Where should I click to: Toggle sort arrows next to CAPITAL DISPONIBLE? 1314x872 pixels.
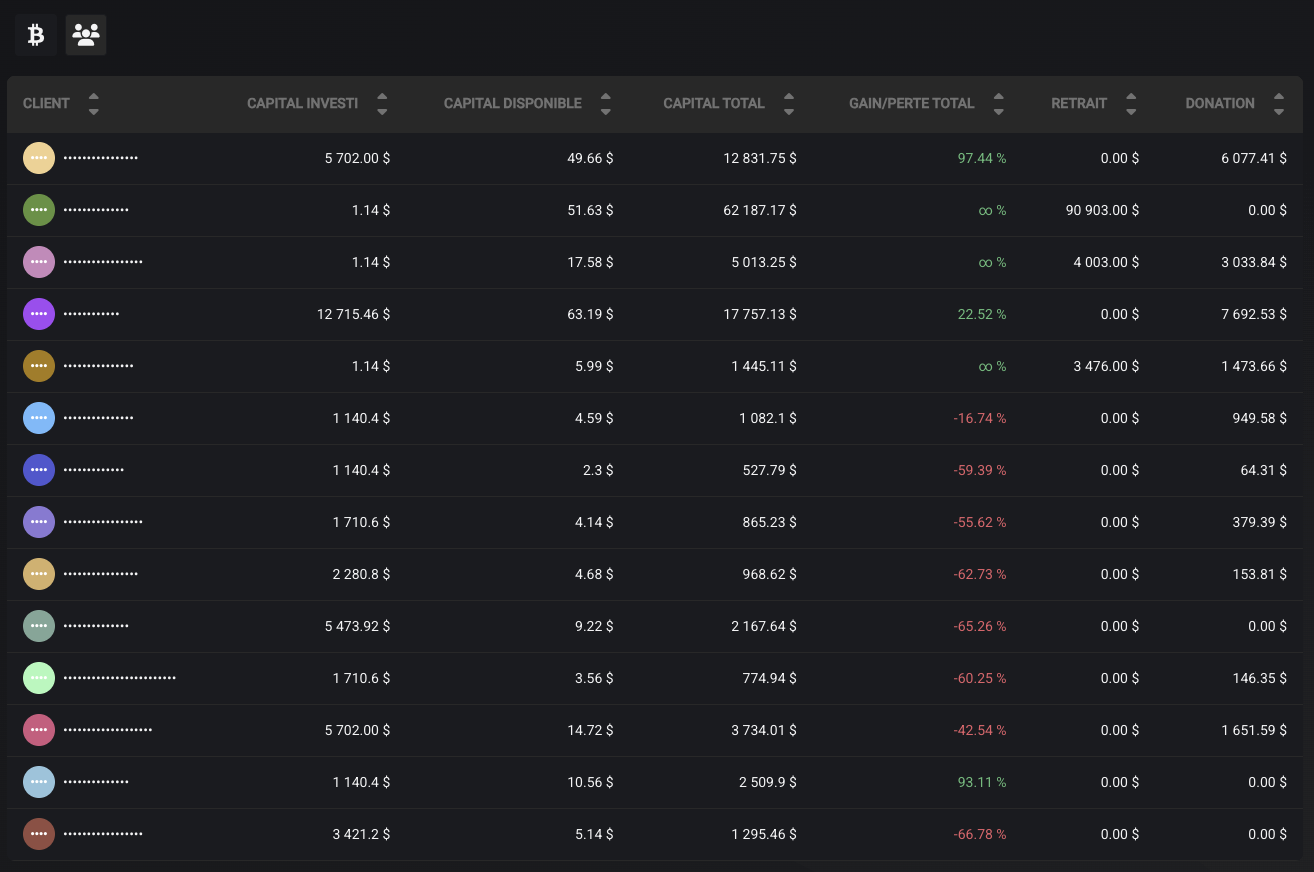point(605,104)
